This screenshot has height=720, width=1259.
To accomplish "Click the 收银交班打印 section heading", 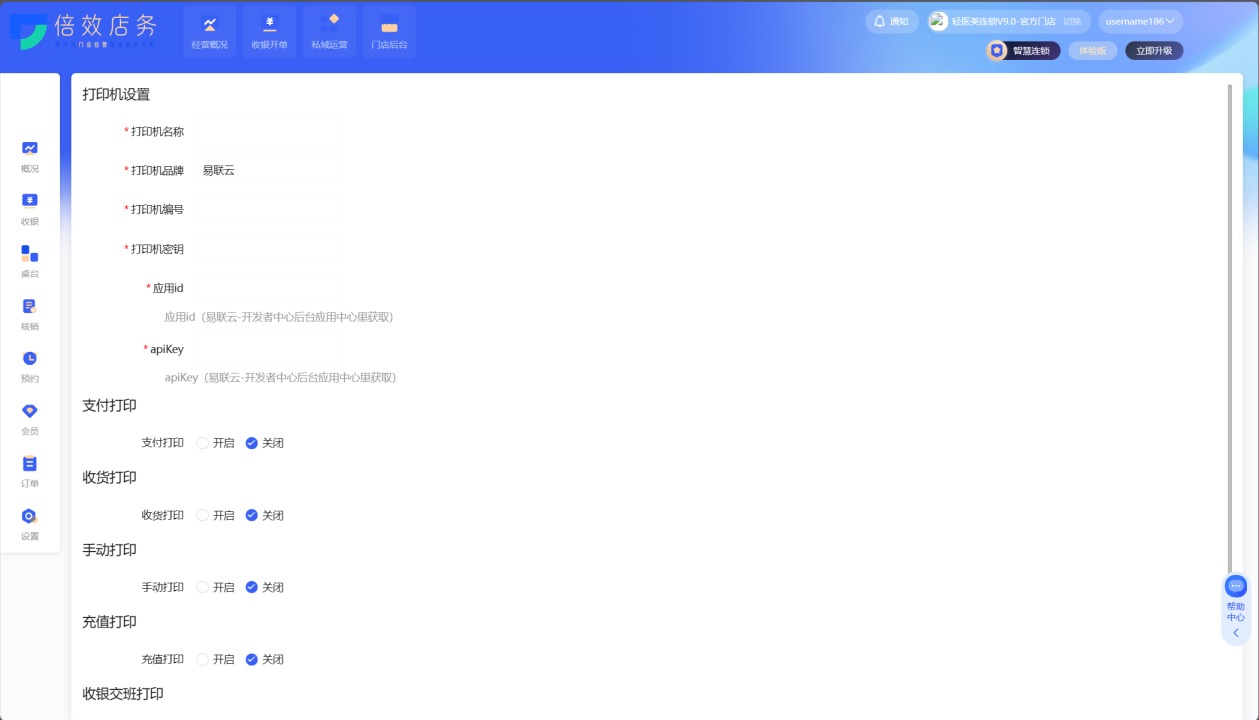I will tap(123, 694).
